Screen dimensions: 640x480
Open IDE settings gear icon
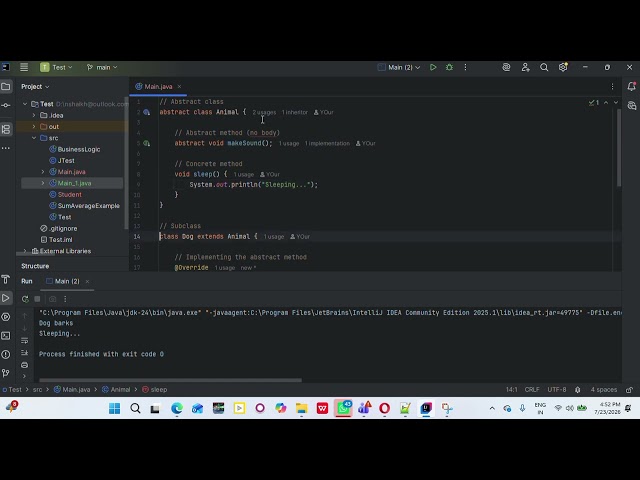coord(563,67)
